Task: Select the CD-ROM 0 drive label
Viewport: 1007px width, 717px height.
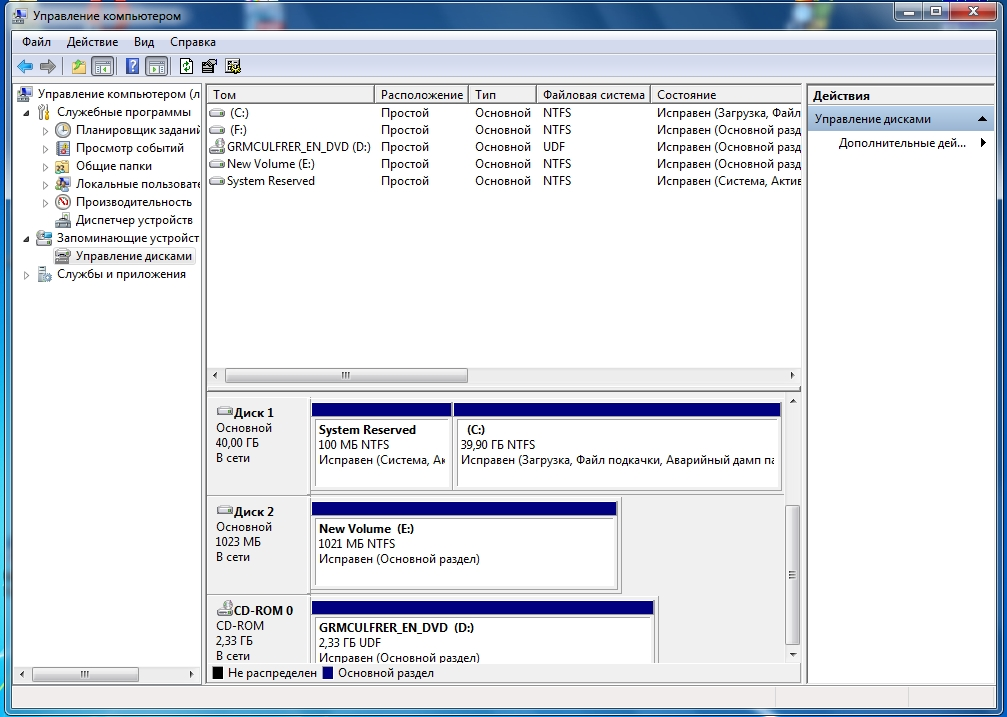Action: [x=263, y=610]
